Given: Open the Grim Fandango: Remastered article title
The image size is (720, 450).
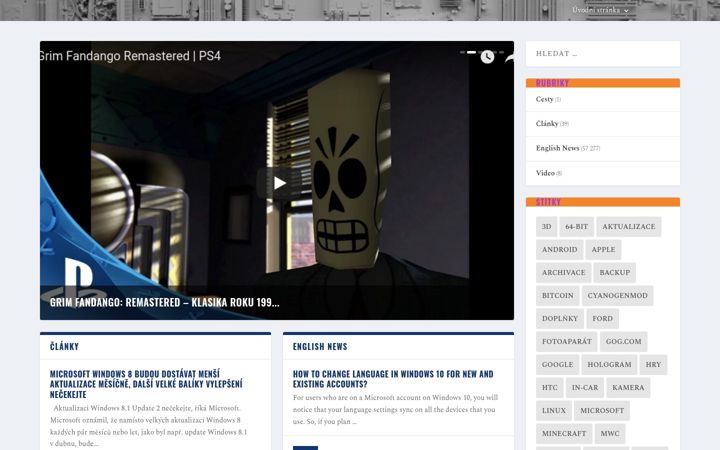Looking at the screenshot, I should coord(164,302).
